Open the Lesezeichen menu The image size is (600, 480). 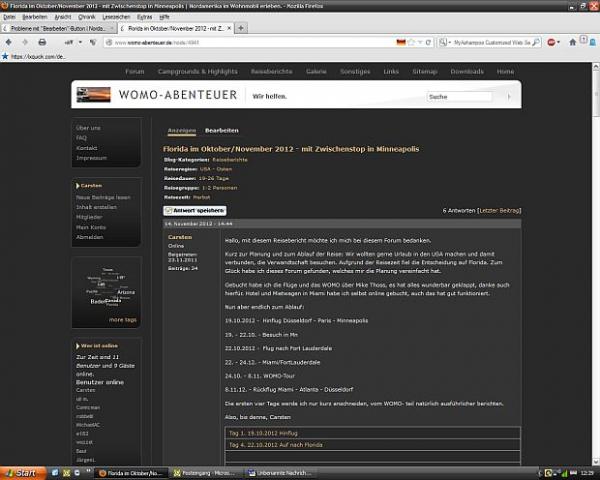click(x=116, y=17)
